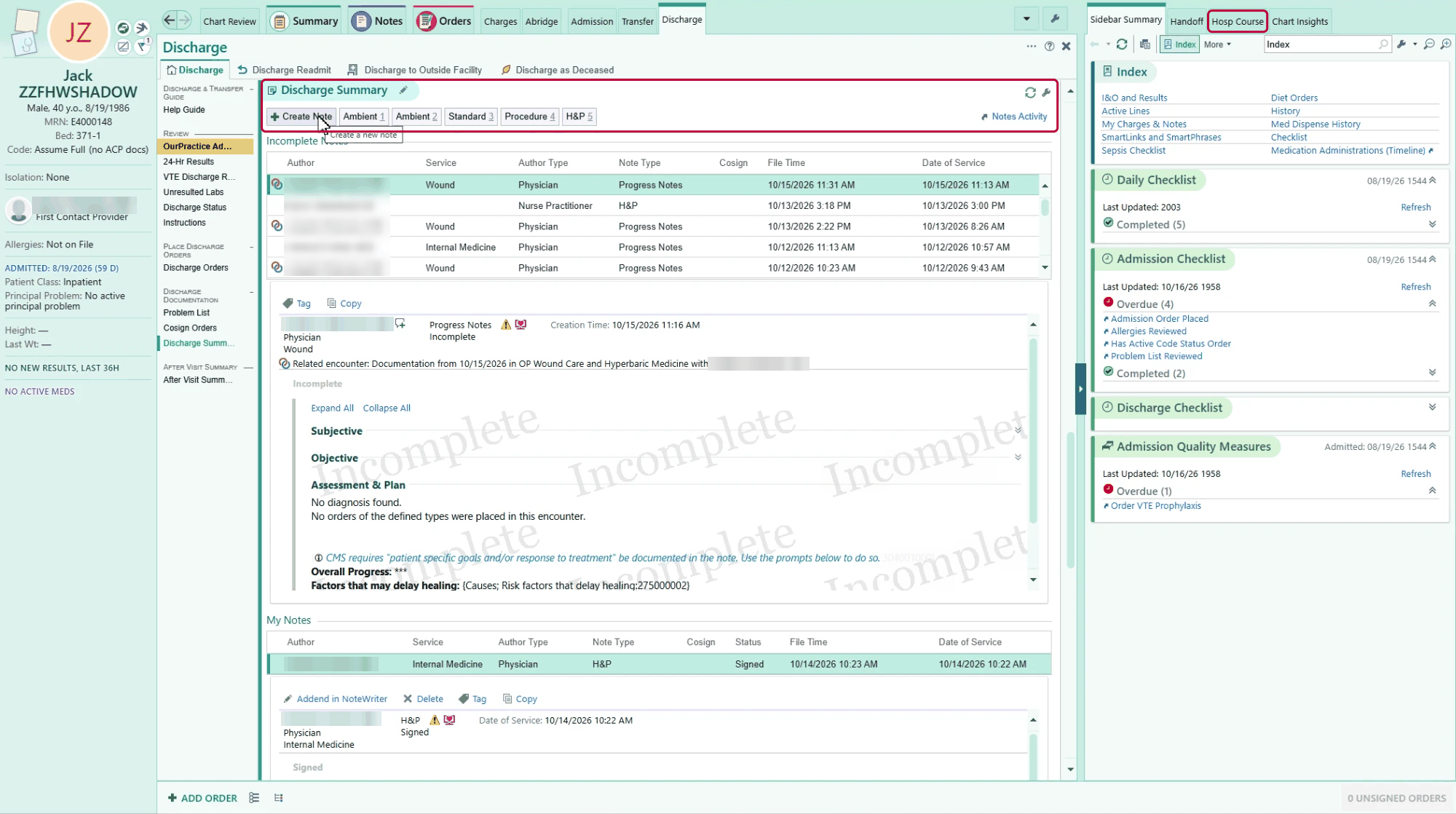The width and height of the screenshot is (1456, 814).
Task: Open Med Dispense History link
Action: click(1315, 125)
